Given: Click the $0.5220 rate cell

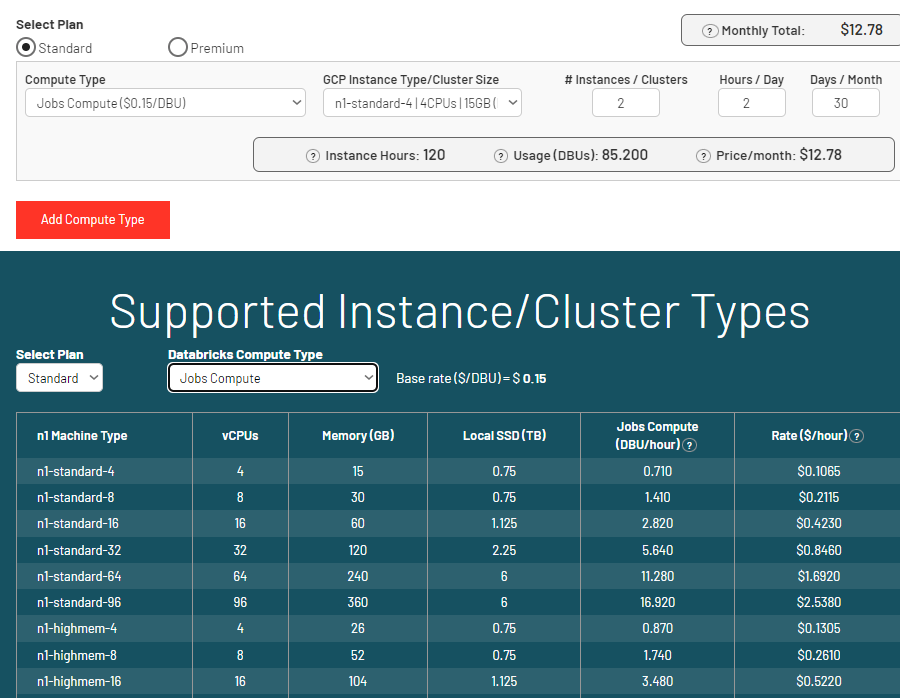Looking at the screenshot, I should pos(818,681).
